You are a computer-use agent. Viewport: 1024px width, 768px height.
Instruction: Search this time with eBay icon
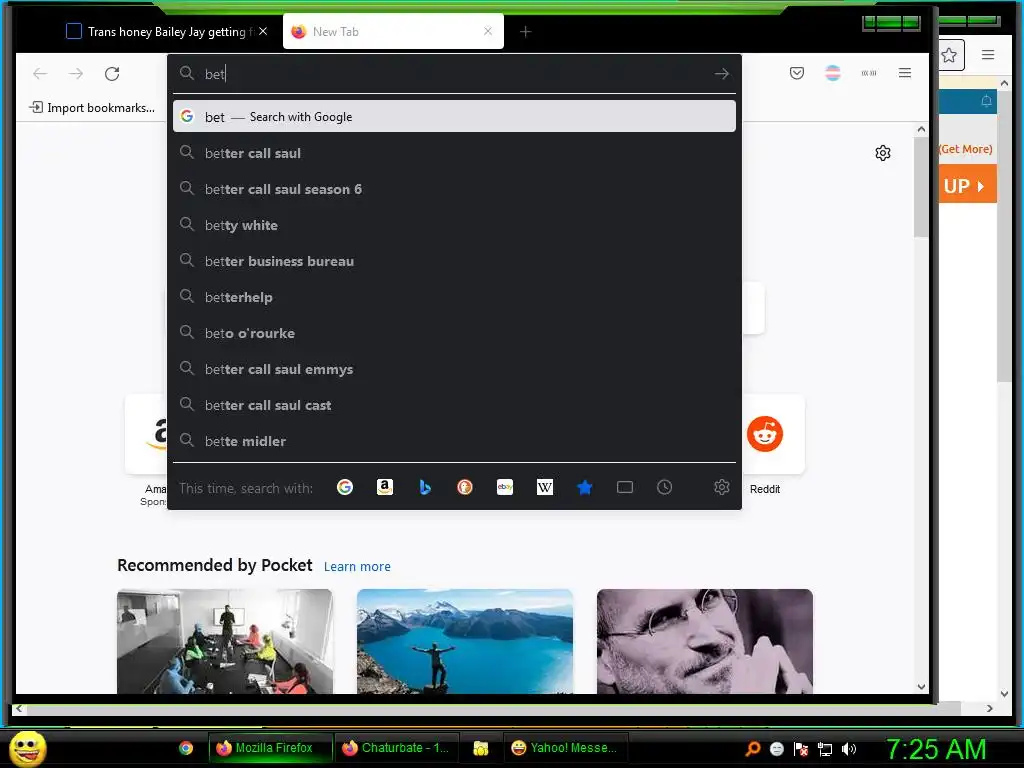pyautogui.click(x=505, y=487)
